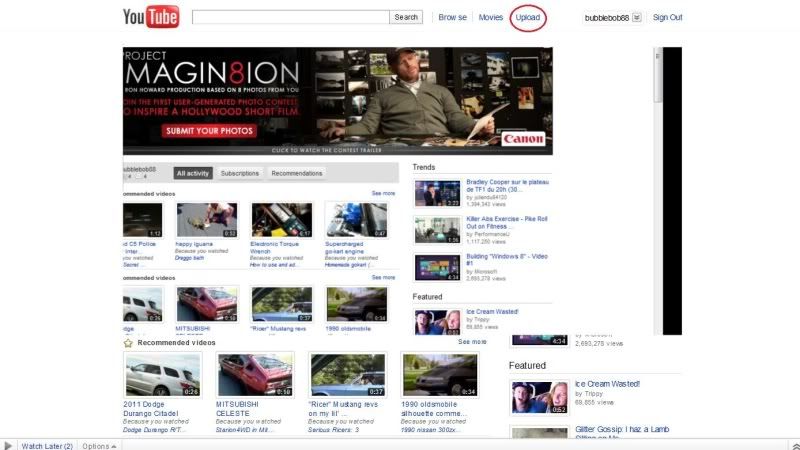800x450 pixels.
Task: Sign Out of the account
Action: pos(667,17)
